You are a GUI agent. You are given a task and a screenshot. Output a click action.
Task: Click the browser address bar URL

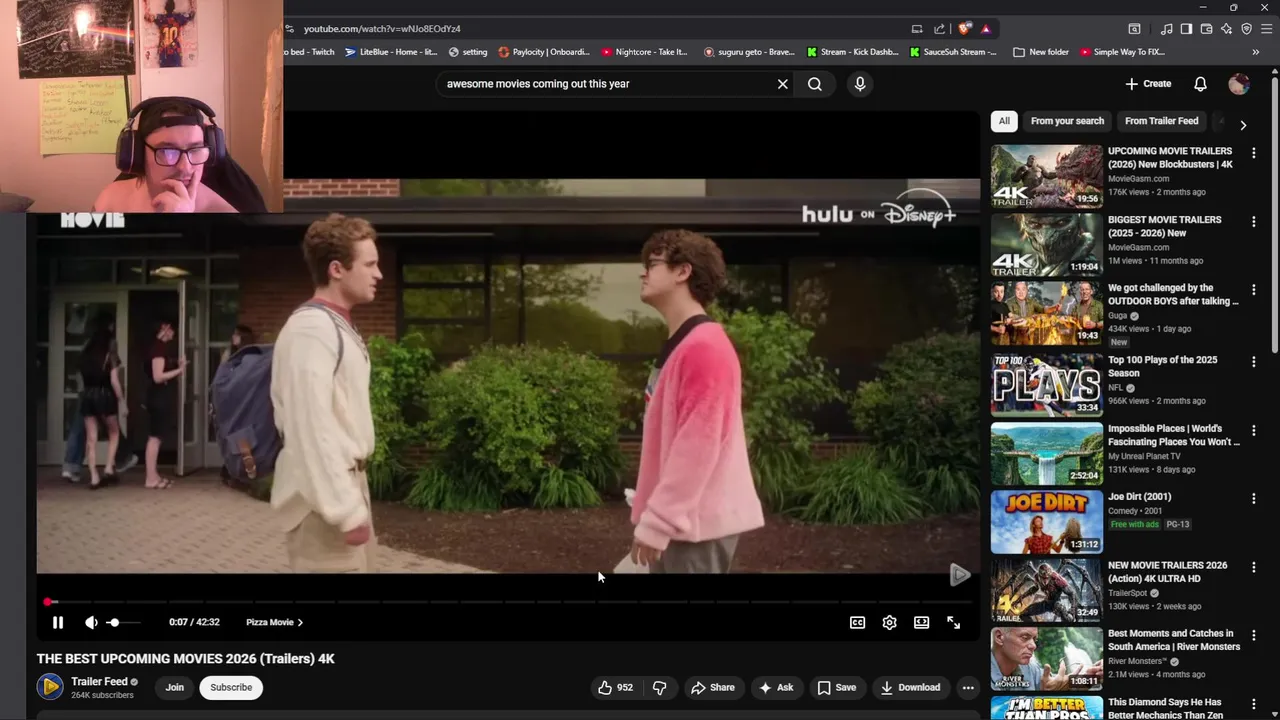coord(382,29)
